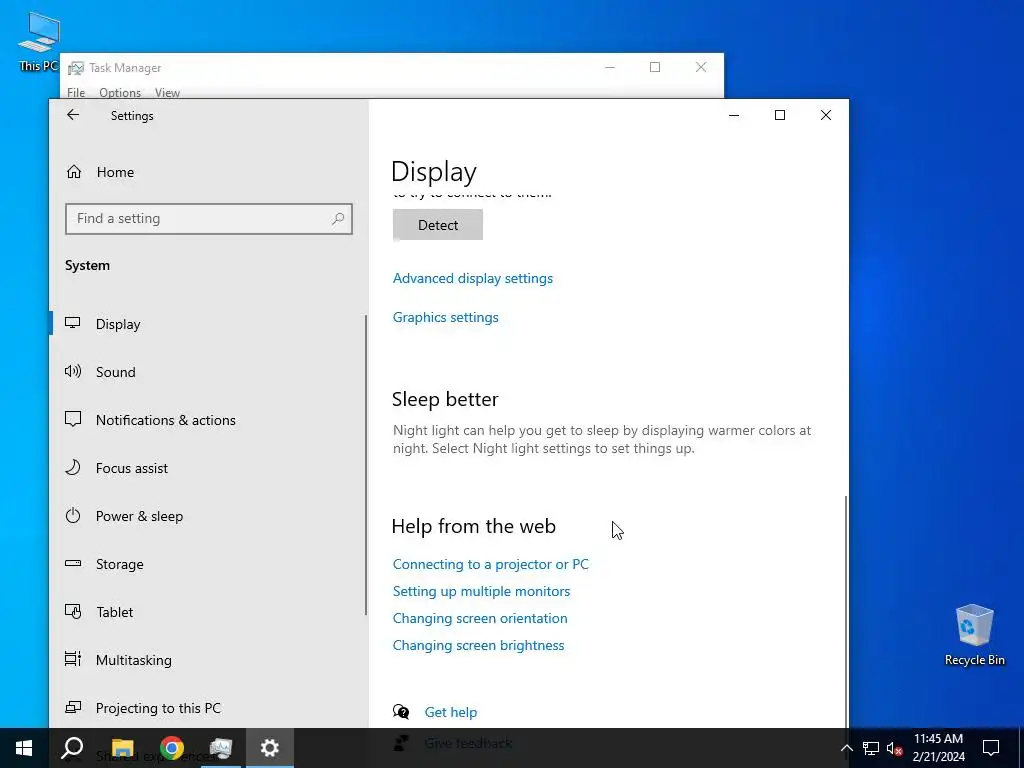Open Notifications & actions category label
1024x768 pixels.
point(166,420)
